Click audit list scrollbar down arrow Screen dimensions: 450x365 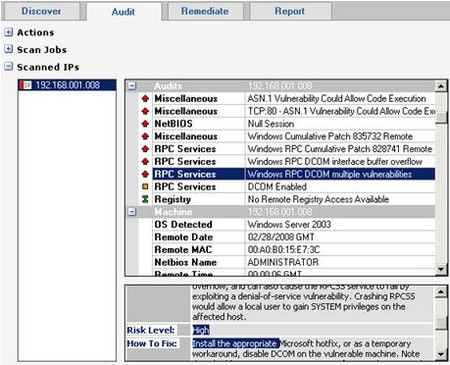pyautogui.click(x=441, y=269)
